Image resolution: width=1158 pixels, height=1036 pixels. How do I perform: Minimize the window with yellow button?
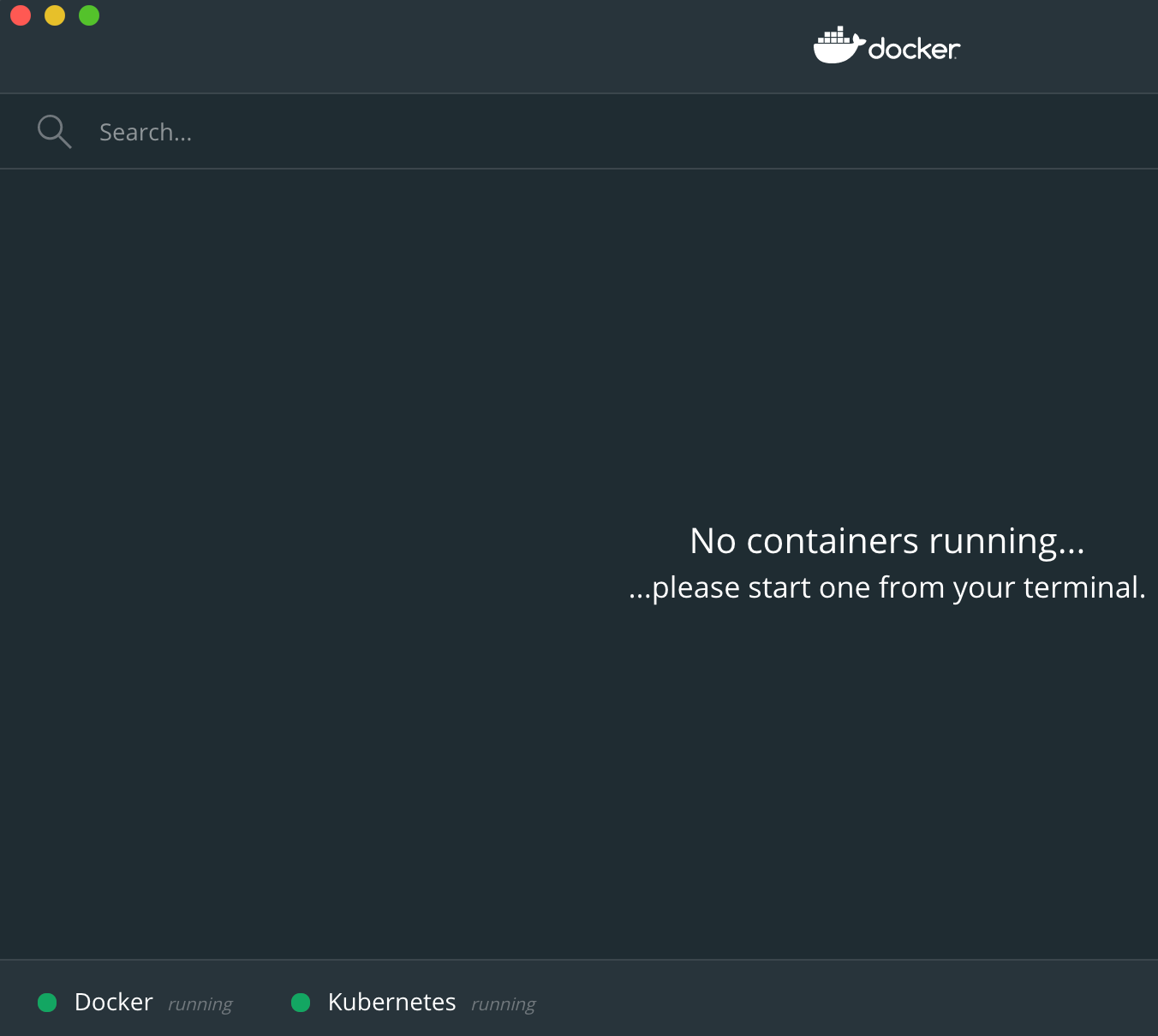(x=55, y=15)
